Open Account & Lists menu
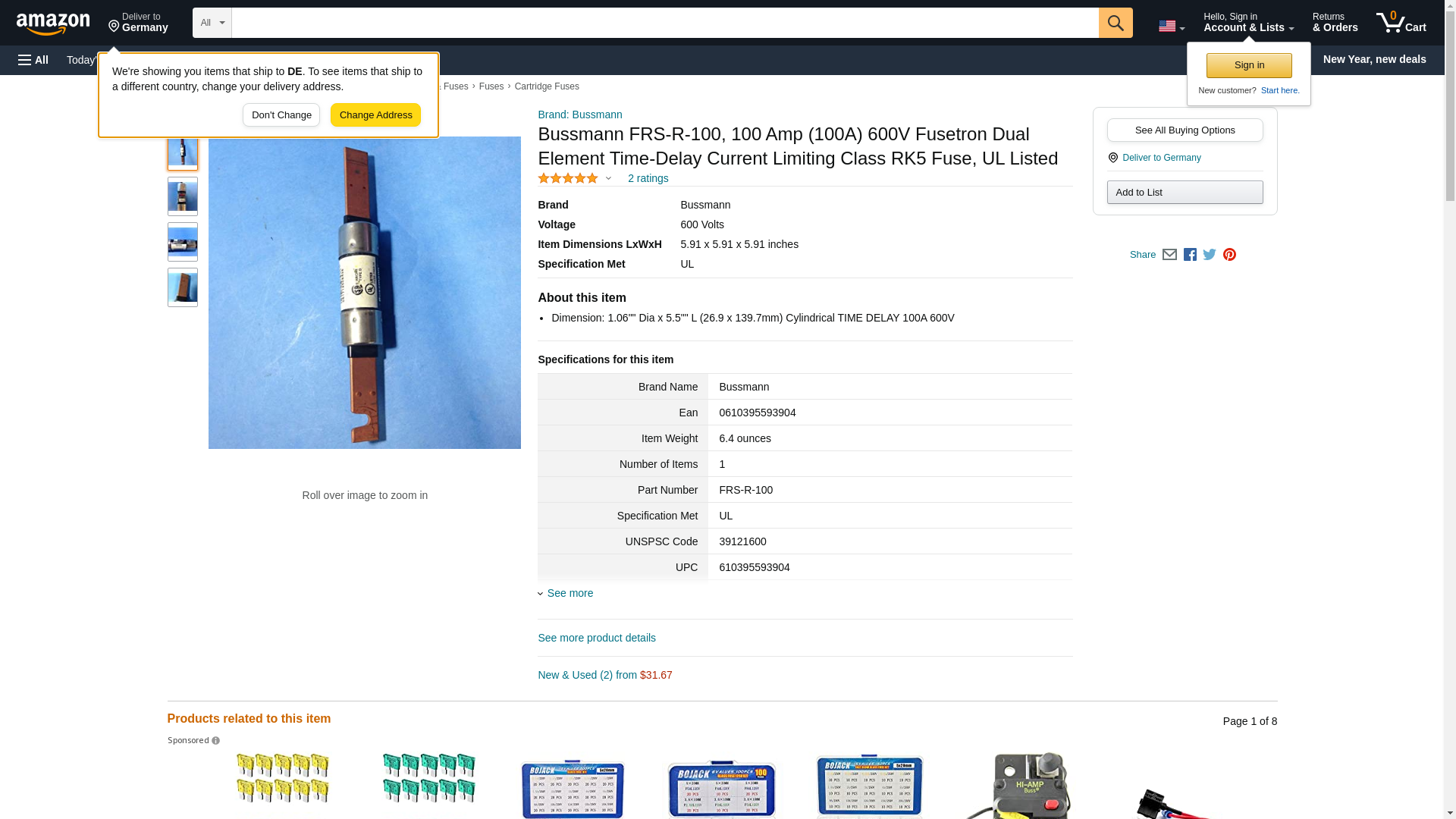This screenshot has height=819, width=1456. [x=1248, y=23]
